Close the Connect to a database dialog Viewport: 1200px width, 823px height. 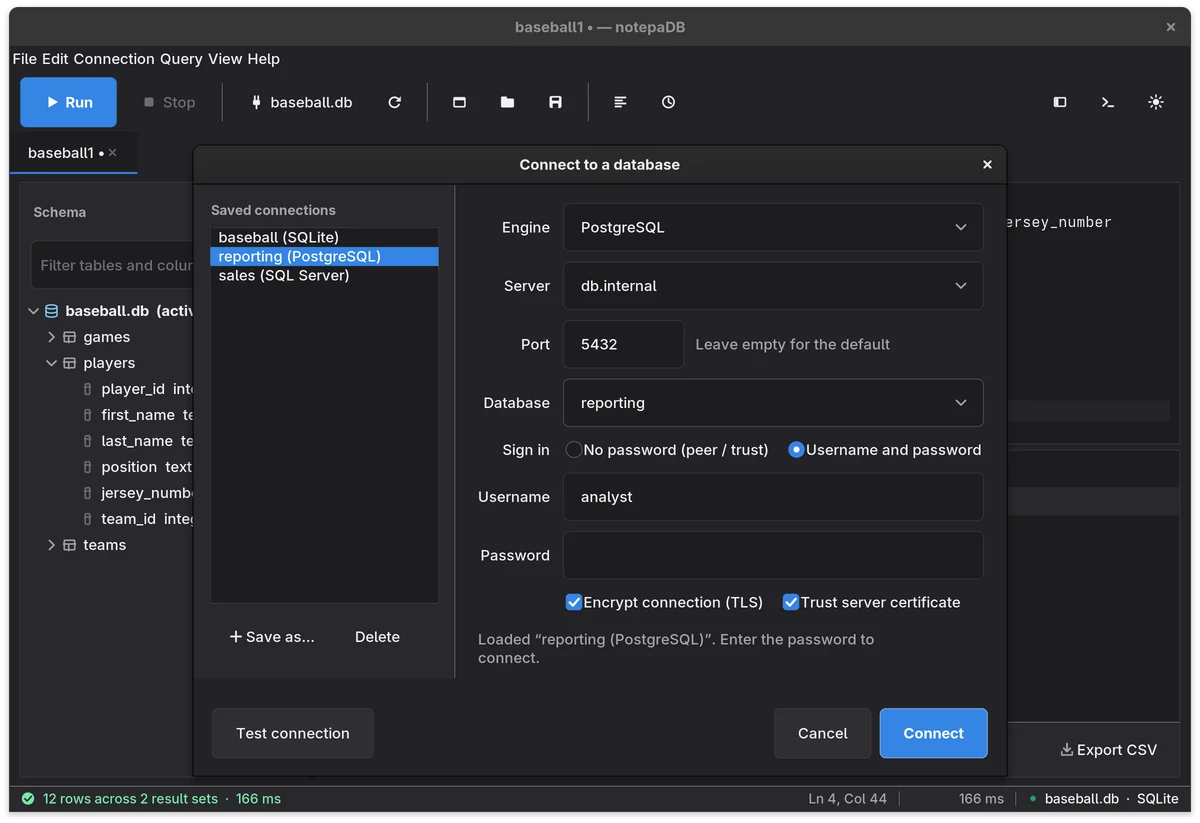coord(987,165)
